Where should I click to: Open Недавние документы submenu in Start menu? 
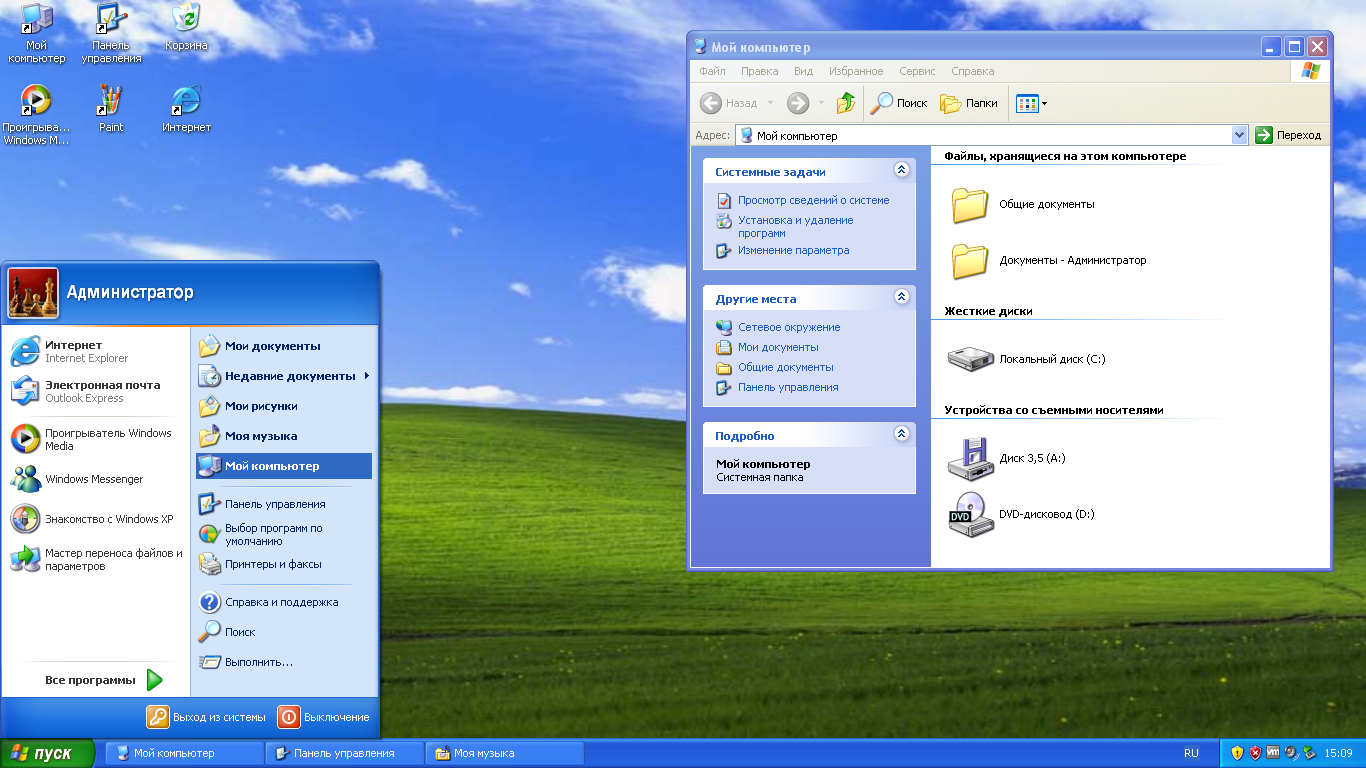click(284, 376)
